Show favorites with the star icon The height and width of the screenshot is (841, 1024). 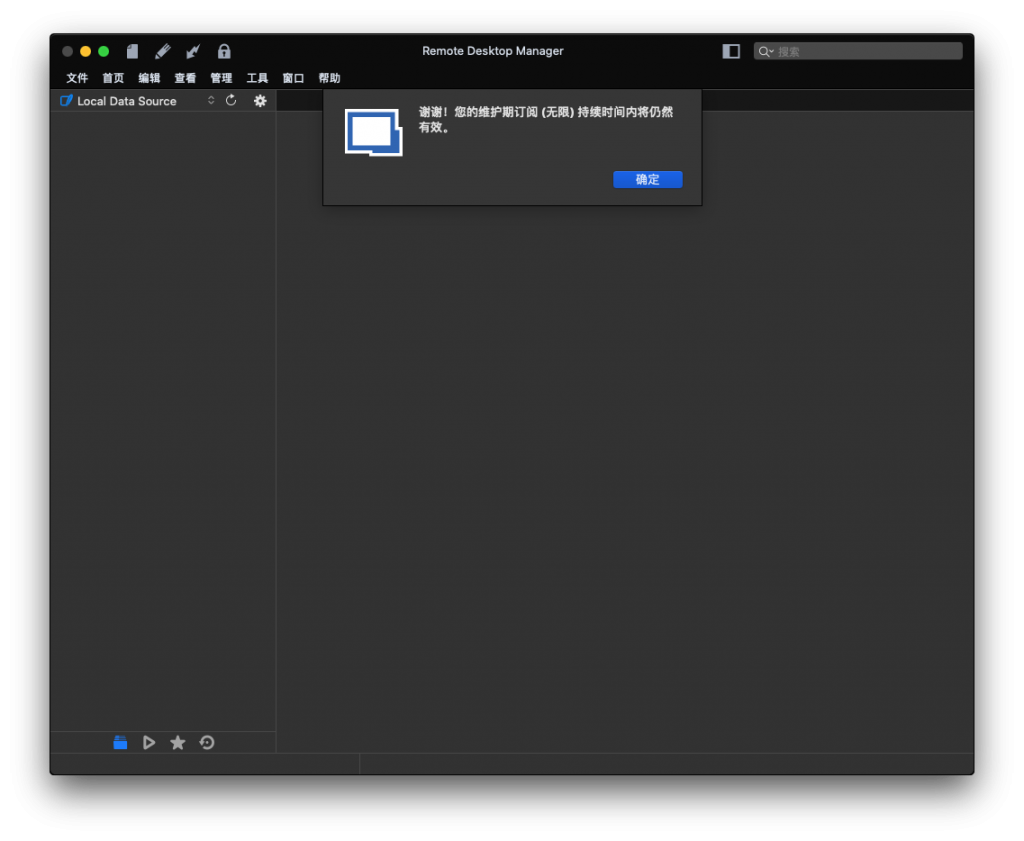click(178, 742)
